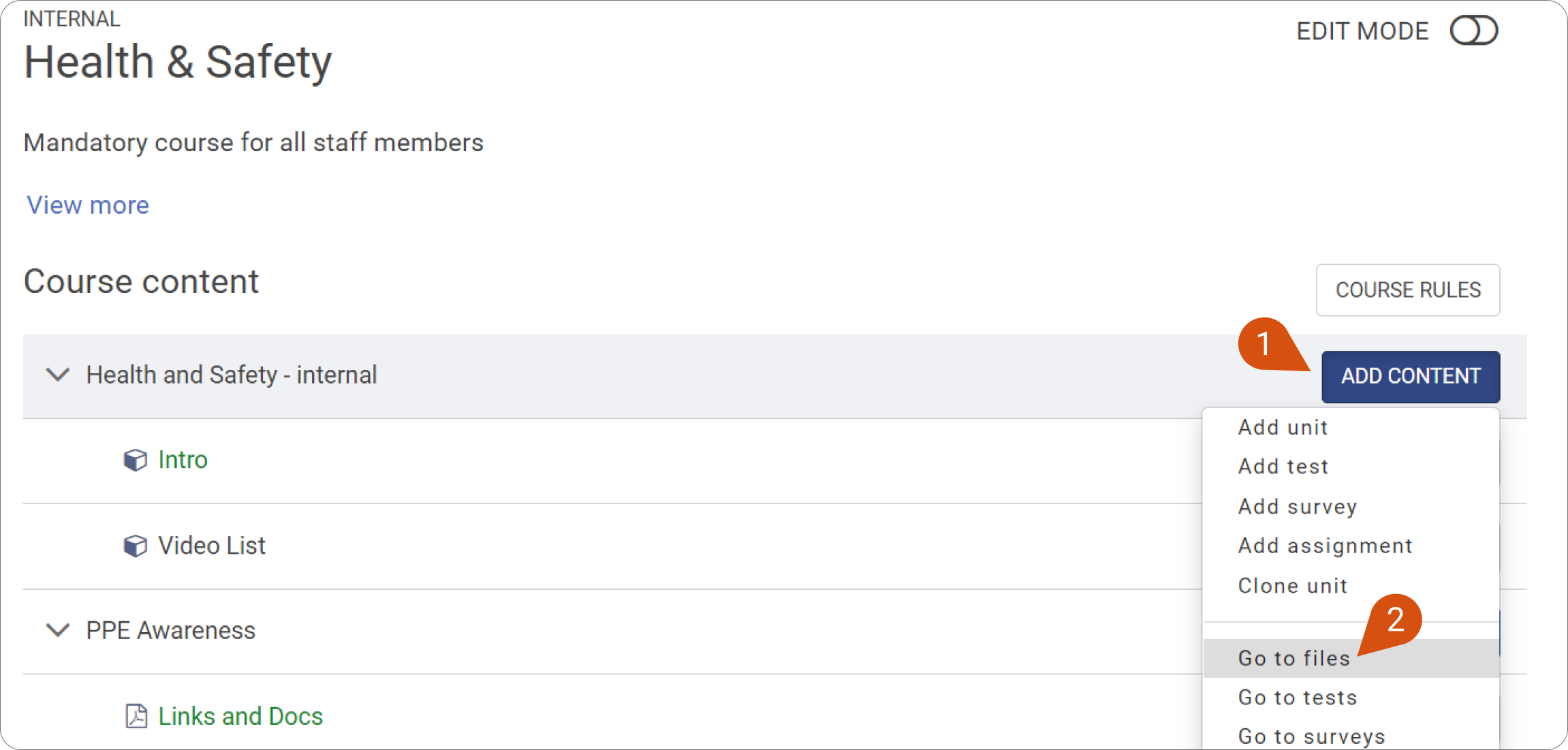Open the Add Content dropdown button
The width and height of the screenshot is (1568, 750).
tap(1411, 376)
